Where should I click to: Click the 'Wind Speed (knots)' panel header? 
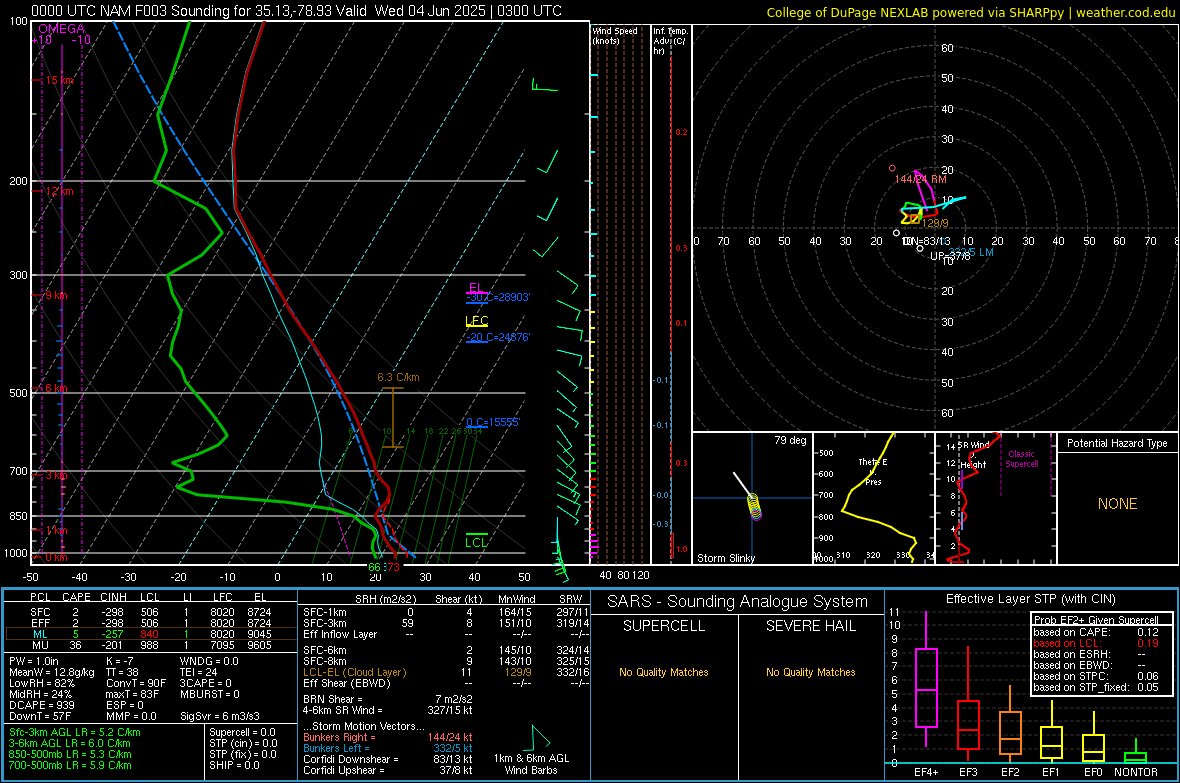[x=615, y=35]
